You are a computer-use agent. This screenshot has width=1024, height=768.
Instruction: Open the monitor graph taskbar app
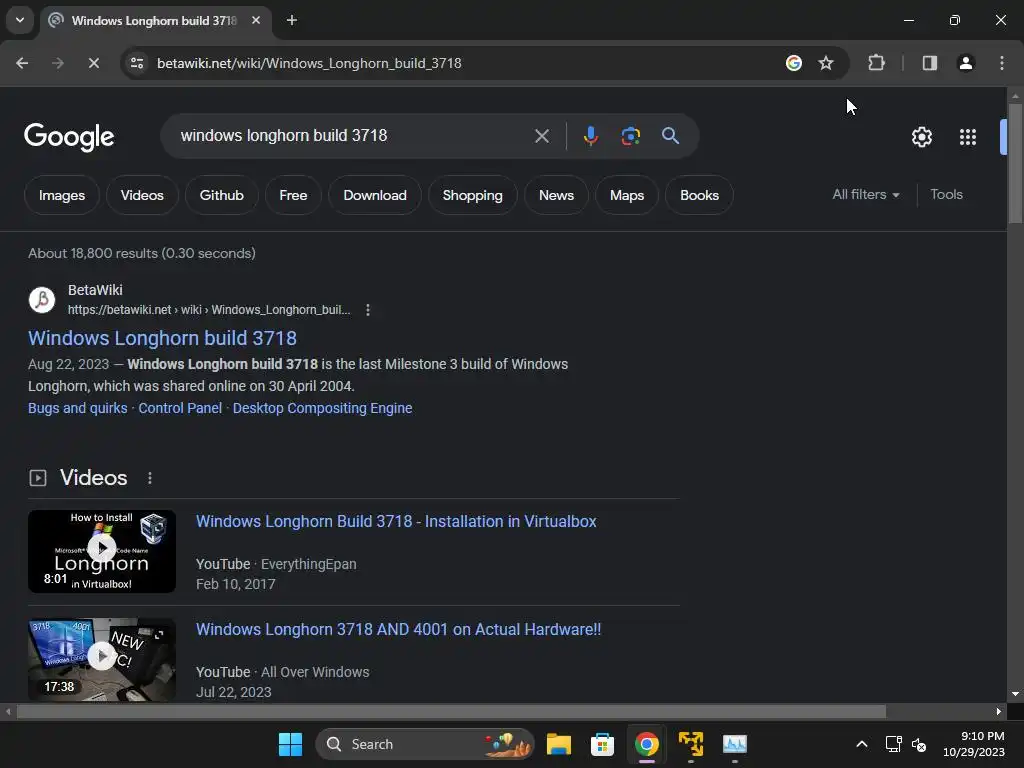coord(735,744)
